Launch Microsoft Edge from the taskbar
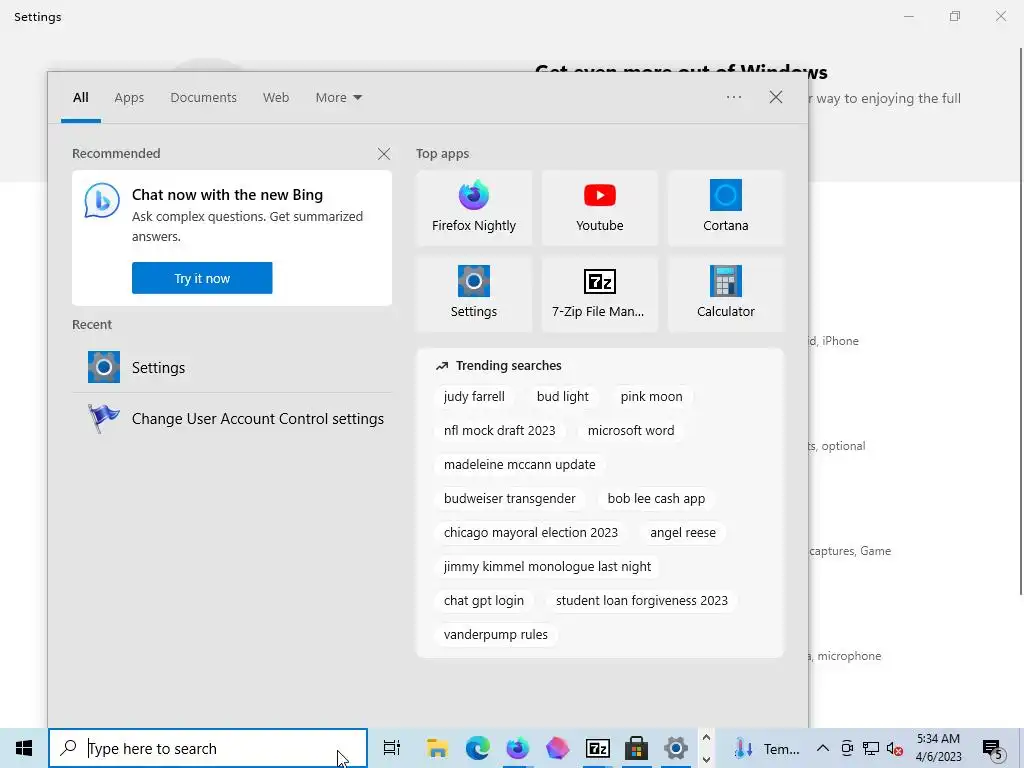Image resolution: width=1024 pixels, height=768 pixels. [x=477, y=748]
